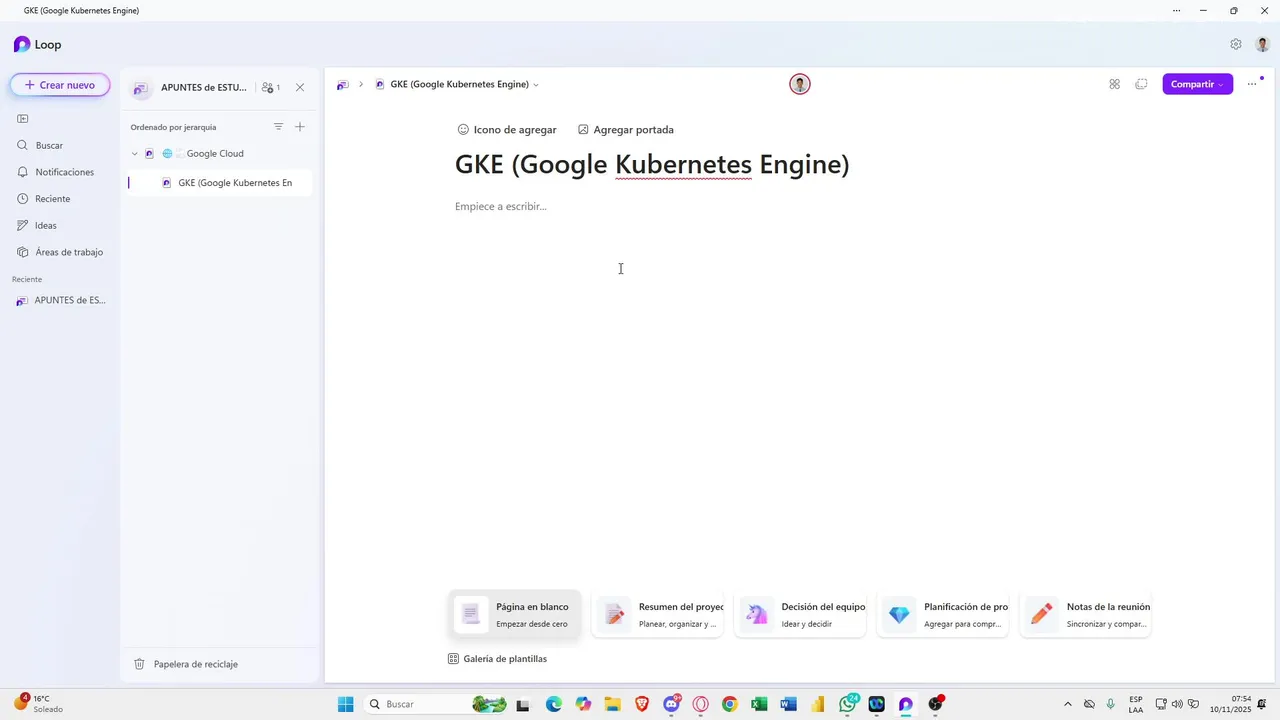Viewport: 1280px width, 720px height.
Task: Show hidden system tray icons
Action: 1067,704
